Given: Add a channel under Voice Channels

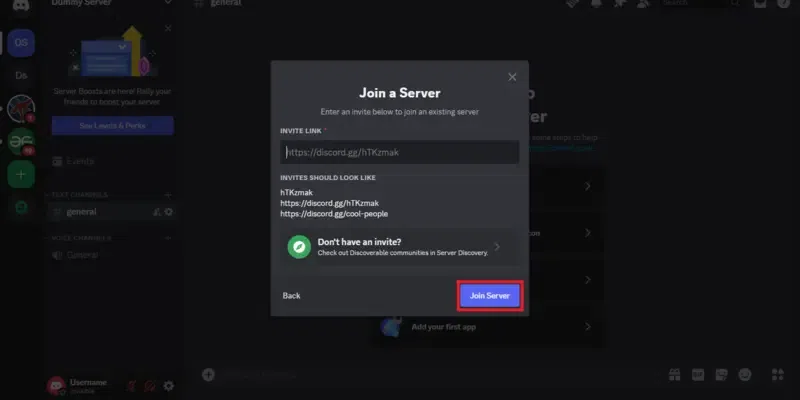Looking at the screenshot, I should [x=168, y=238].
